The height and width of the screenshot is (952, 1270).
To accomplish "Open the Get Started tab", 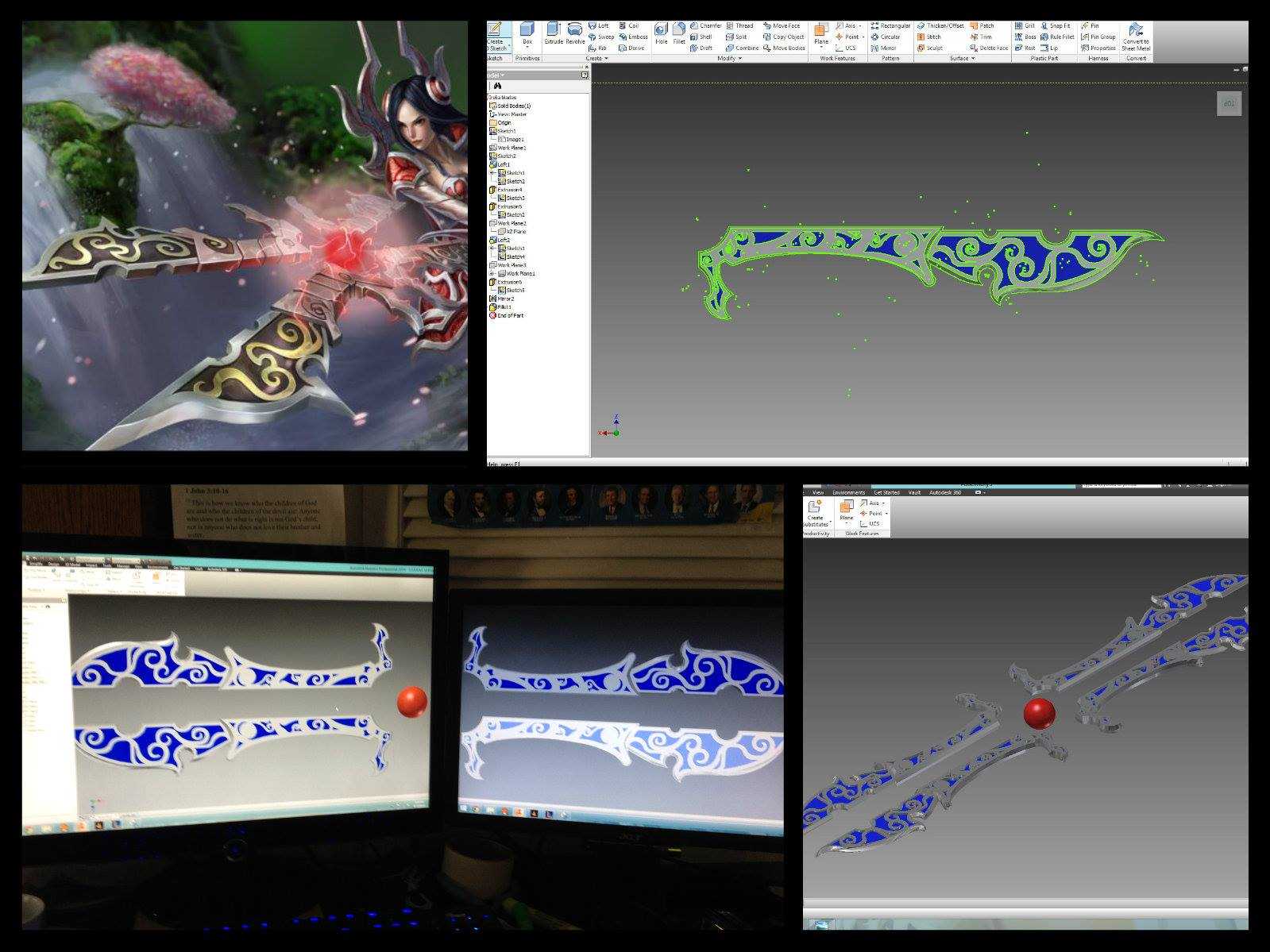I will (886, 492).
